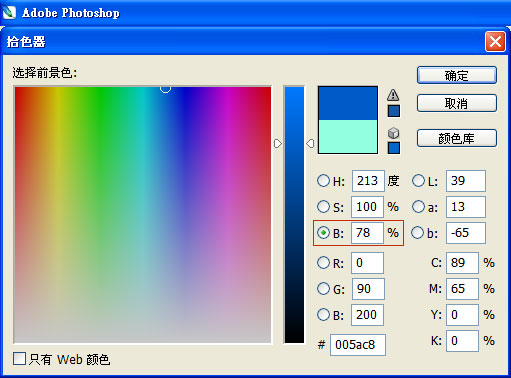Click the out-of-gamut warning triangle icon
The height and width of the screenshot is (378, 511).
393,95
